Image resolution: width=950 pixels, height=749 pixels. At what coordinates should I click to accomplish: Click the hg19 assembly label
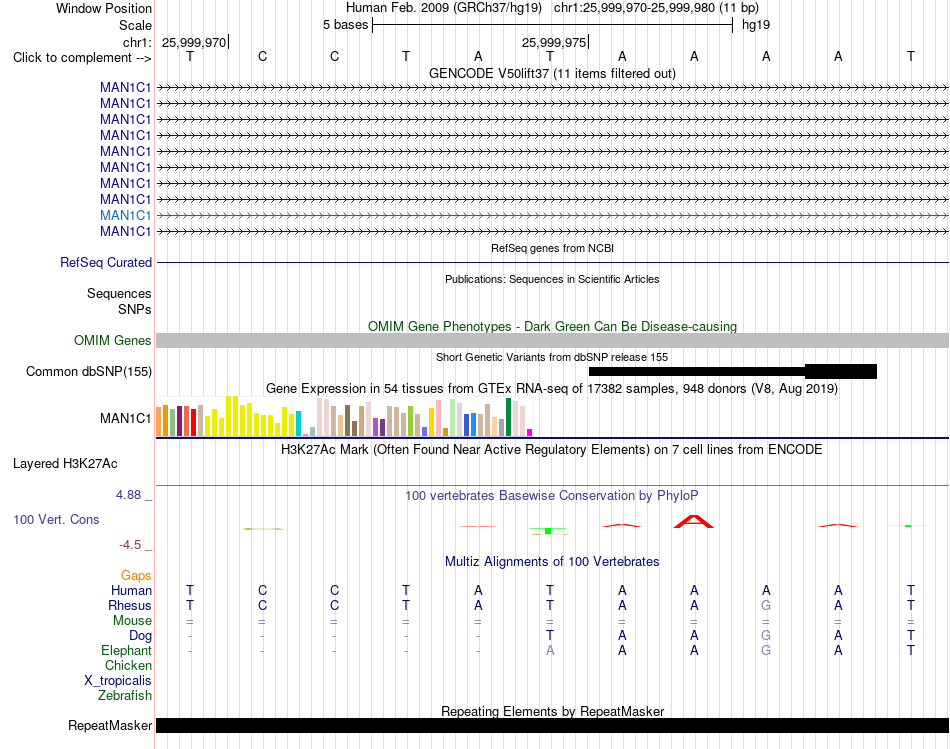pos(756,25)
